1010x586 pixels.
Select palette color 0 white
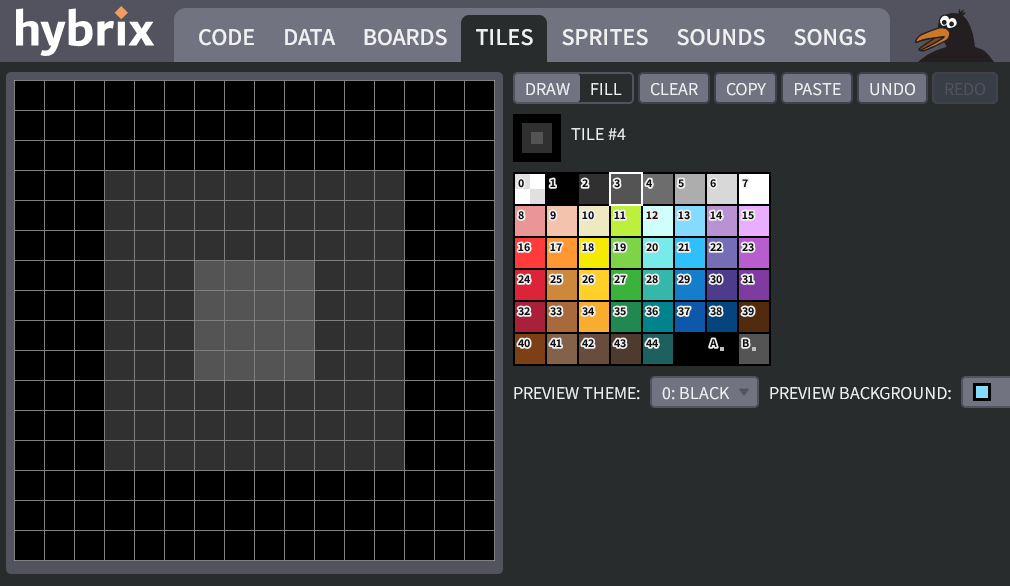click(528, 188)
